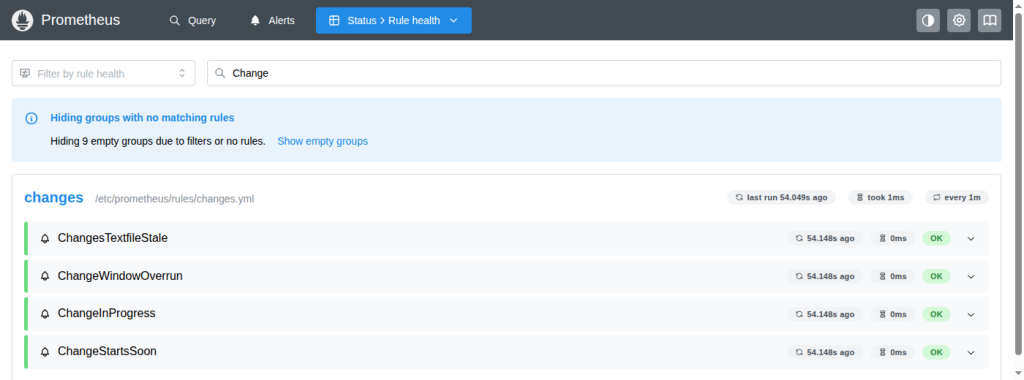
Task: Click the 0ms duration badge of ChangeWindowOverrun
Action: point(893,276)
